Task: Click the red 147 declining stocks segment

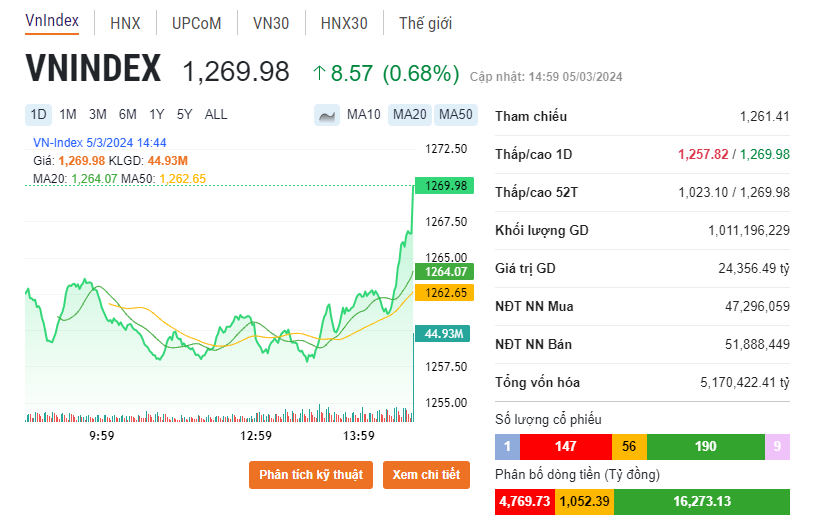Action: pos(566,447)
